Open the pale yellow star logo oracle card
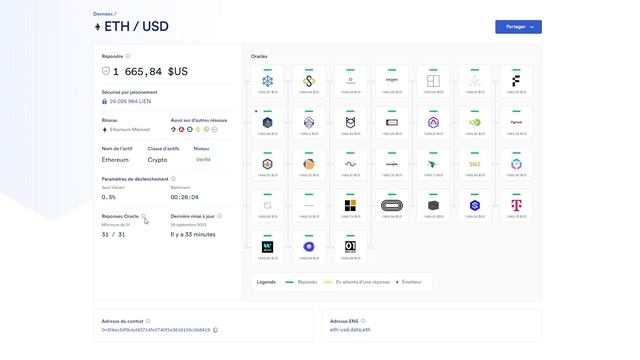 (475, 81)
